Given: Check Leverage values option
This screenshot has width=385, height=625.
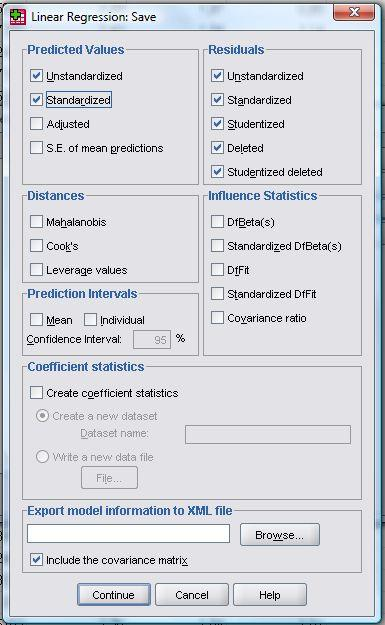Looking at the screenshot, I should (36, 270).
